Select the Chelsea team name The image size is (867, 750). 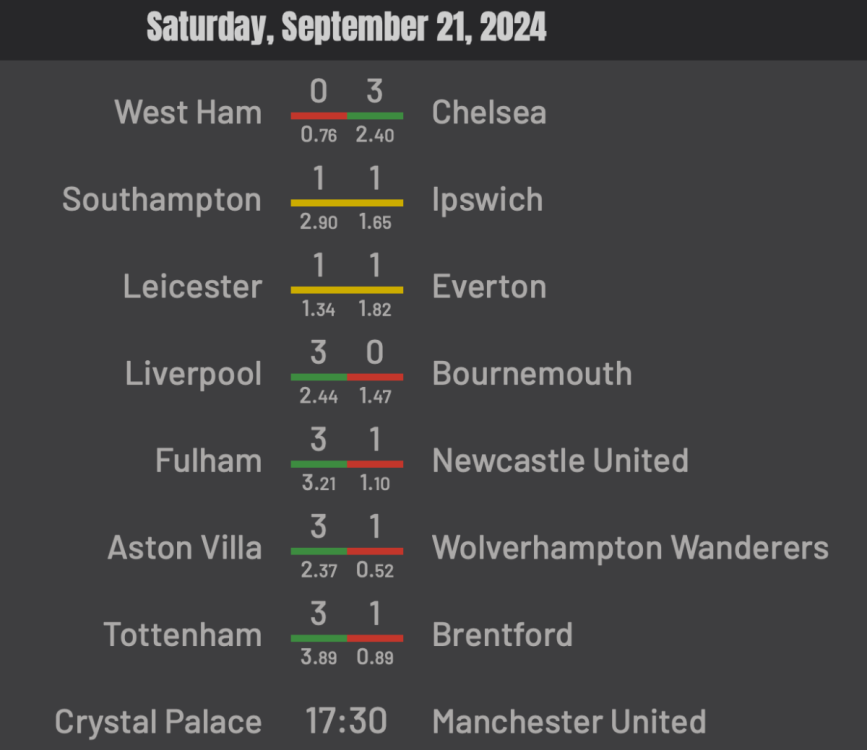tap(489, 112)
